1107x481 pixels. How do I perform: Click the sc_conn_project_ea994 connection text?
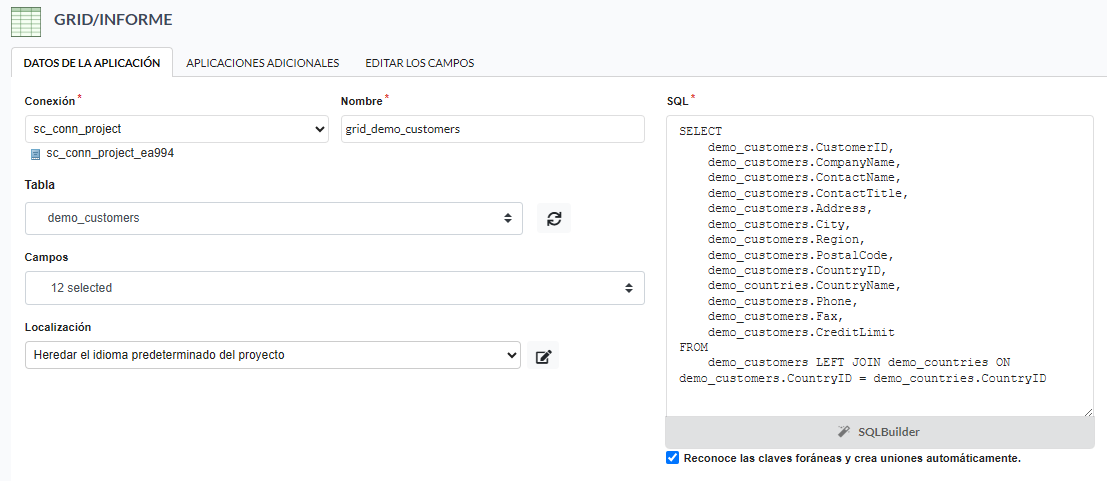point(110,153)
